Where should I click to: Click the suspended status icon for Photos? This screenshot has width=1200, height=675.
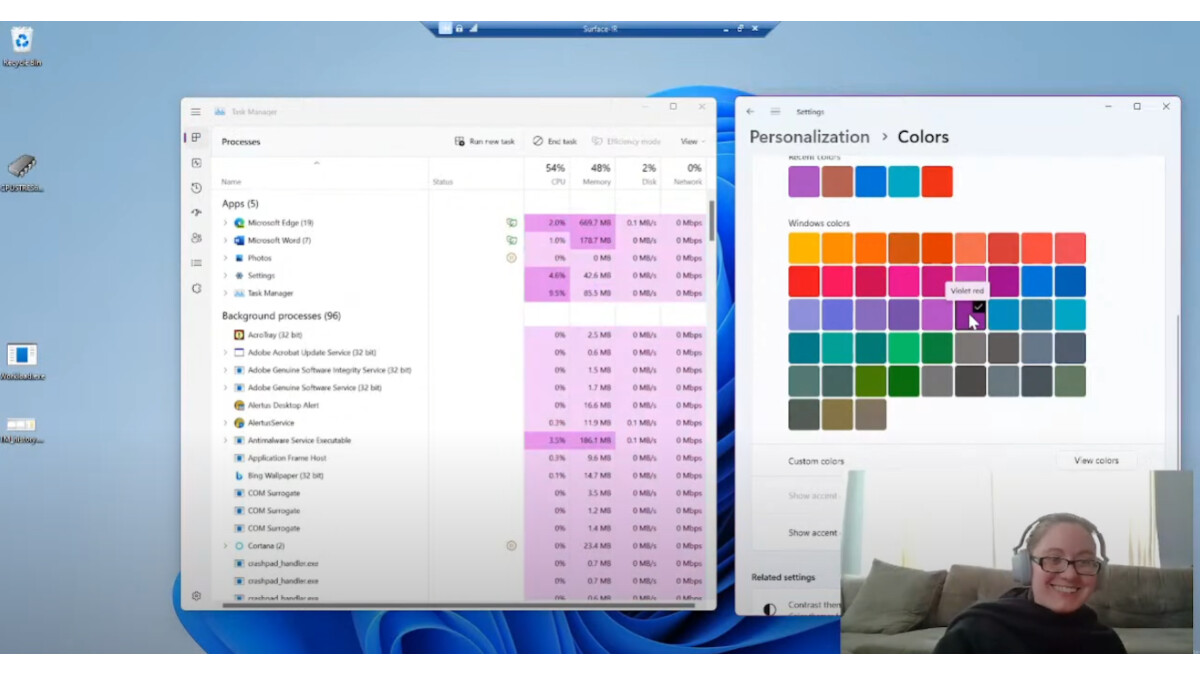(511, 258)
